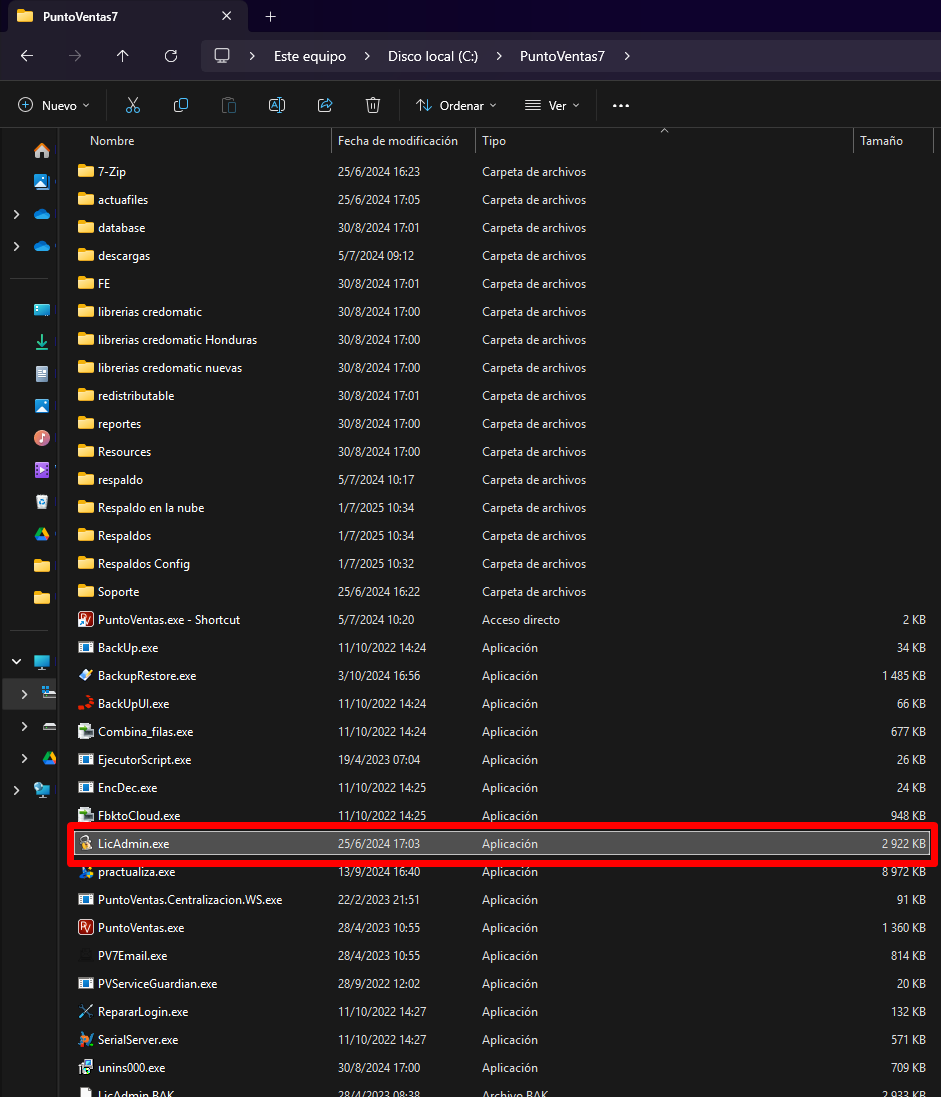Sort by Tipo column header
The height and width of the screenshot is (1097, 941).
(494, 141)
